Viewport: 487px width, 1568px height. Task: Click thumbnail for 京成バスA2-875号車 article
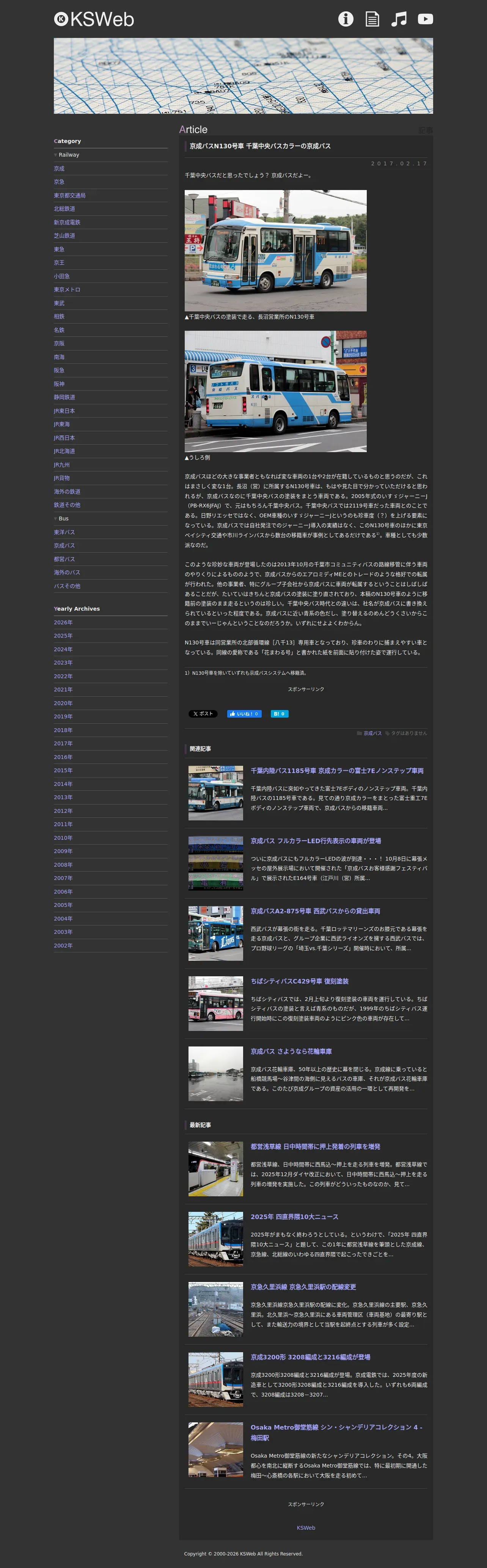point(215,933)
